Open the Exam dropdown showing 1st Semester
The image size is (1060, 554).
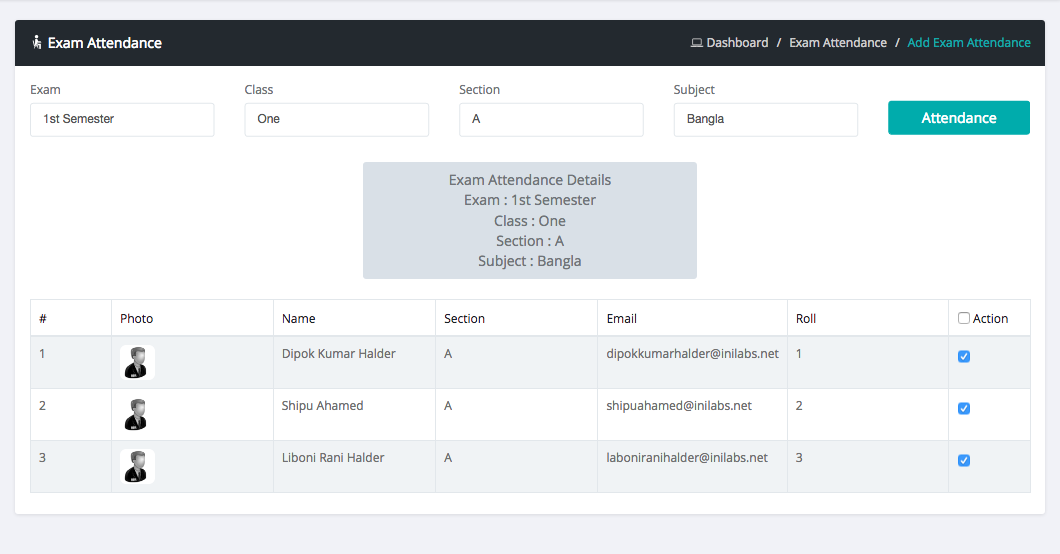(x=122, y=120)
